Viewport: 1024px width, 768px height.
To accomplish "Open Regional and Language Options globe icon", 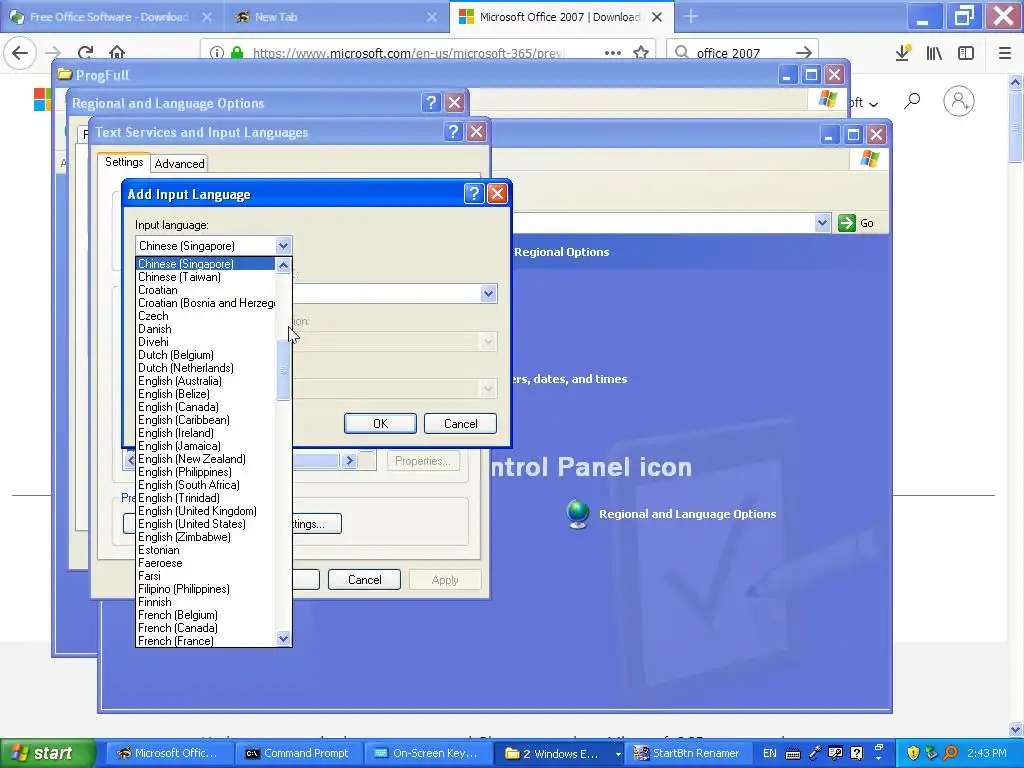I will pos(578,514).
